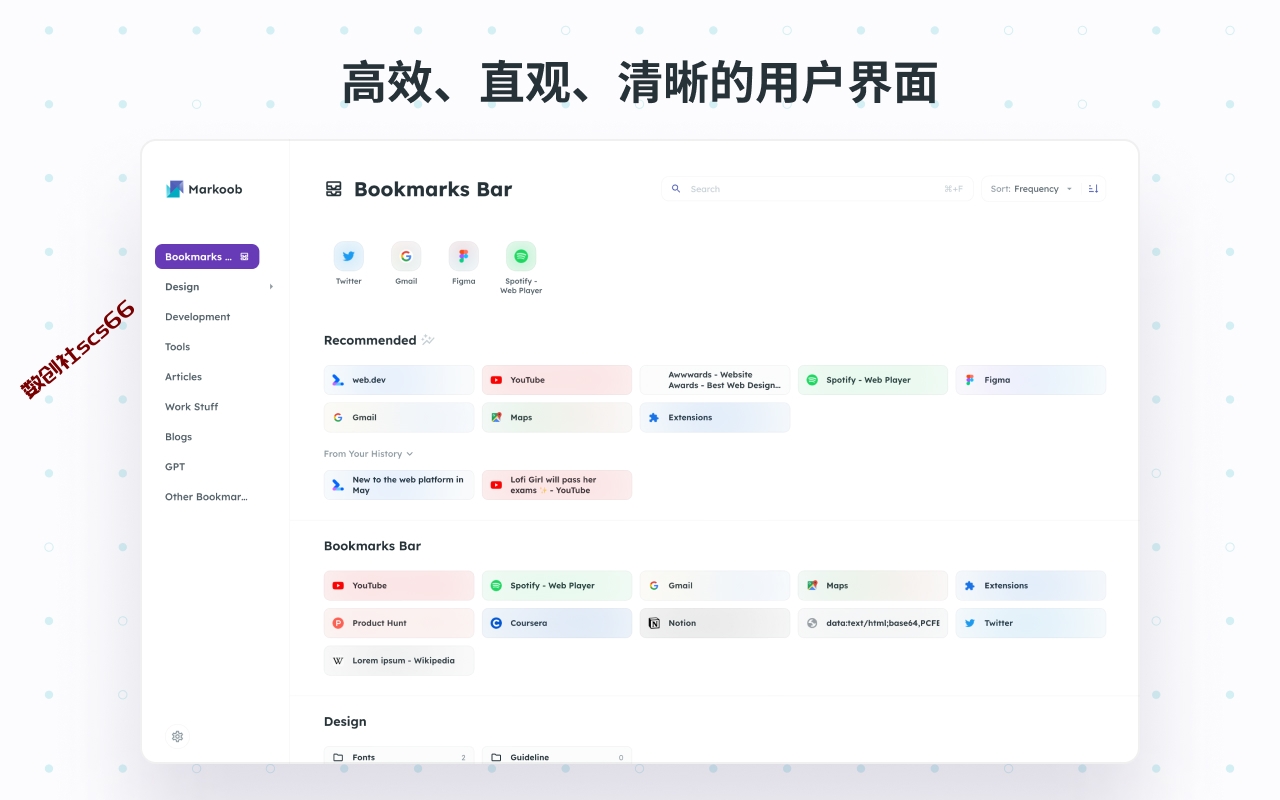This screenshot has width=1280, height=800.
Task: Open Maps recommended bookmark card
Action: (x=557, y=417)
